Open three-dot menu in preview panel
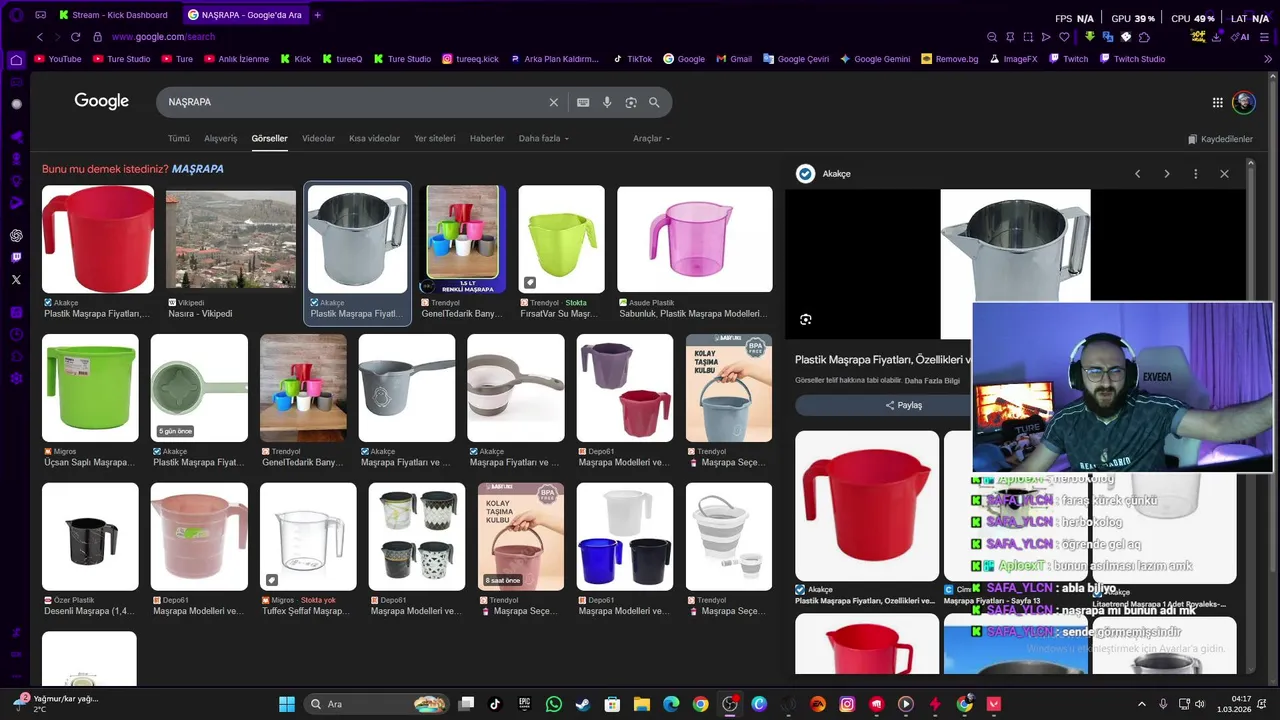Image resolution: width=1280 pixels, height=720 pixels. point(1195,174)
